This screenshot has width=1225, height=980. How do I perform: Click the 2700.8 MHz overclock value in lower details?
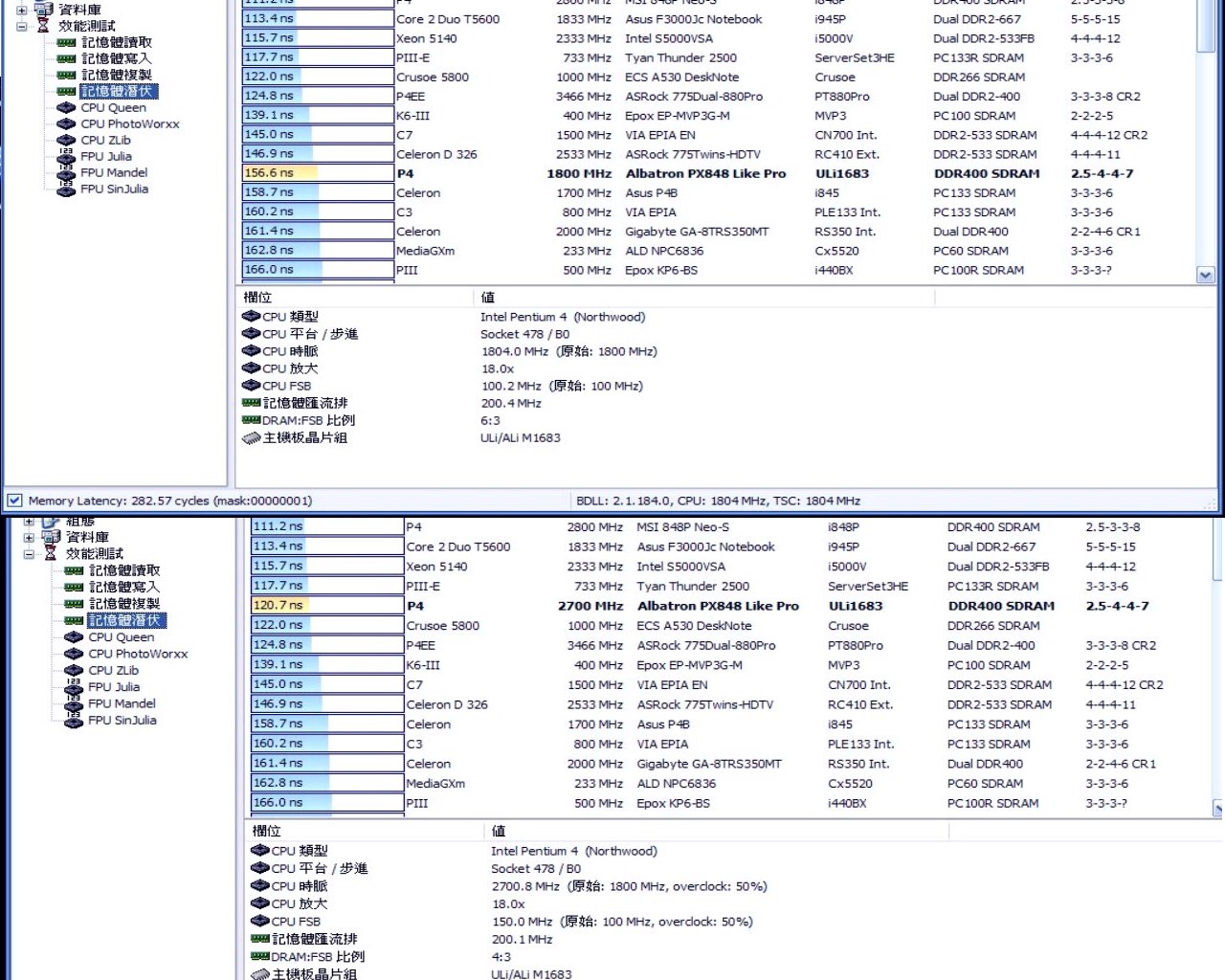pyautogui.click(x=629, y=886)
